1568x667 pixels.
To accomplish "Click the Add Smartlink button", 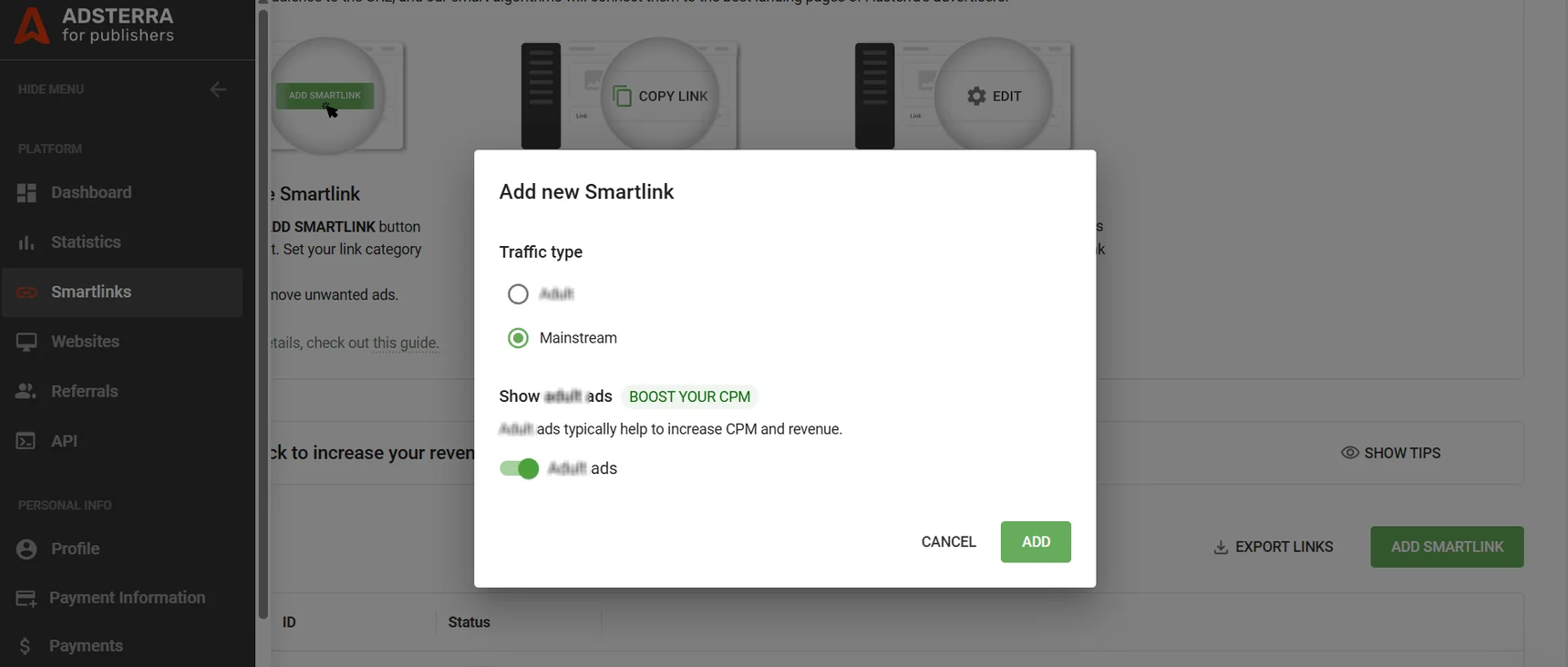I will (1447, 547).
